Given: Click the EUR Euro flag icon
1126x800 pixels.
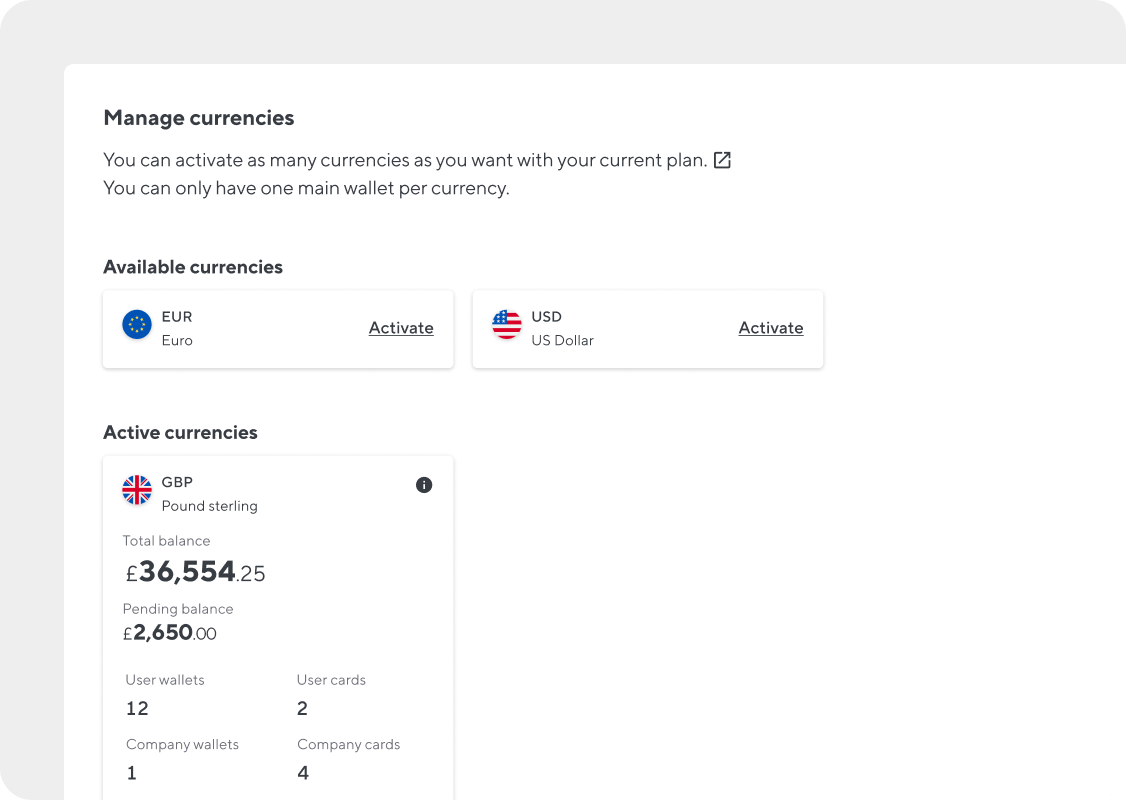Looking at the screenshot, I should 136,326.
